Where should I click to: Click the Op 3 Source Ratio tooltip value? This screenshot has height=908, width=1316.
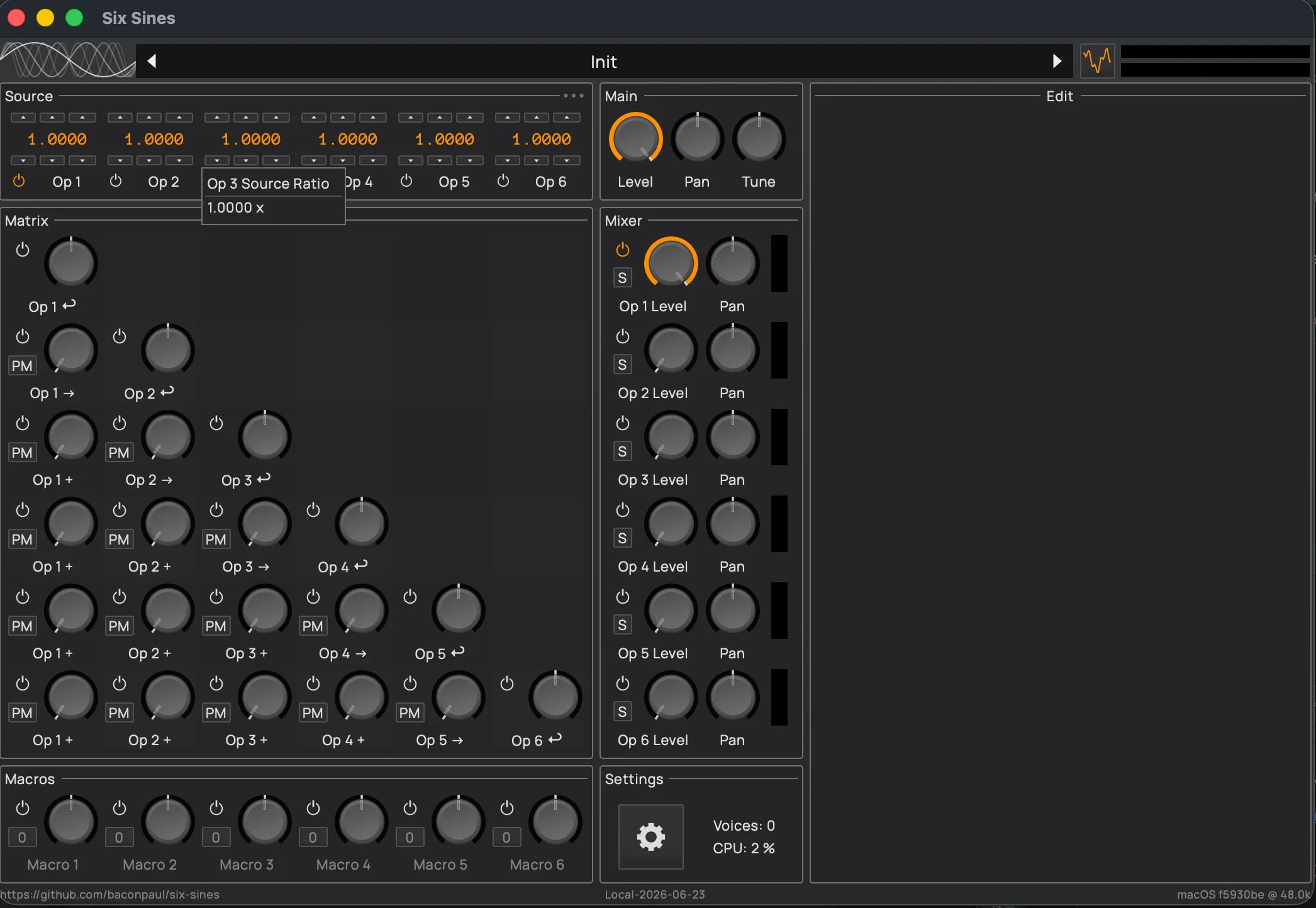click(236, 208)
